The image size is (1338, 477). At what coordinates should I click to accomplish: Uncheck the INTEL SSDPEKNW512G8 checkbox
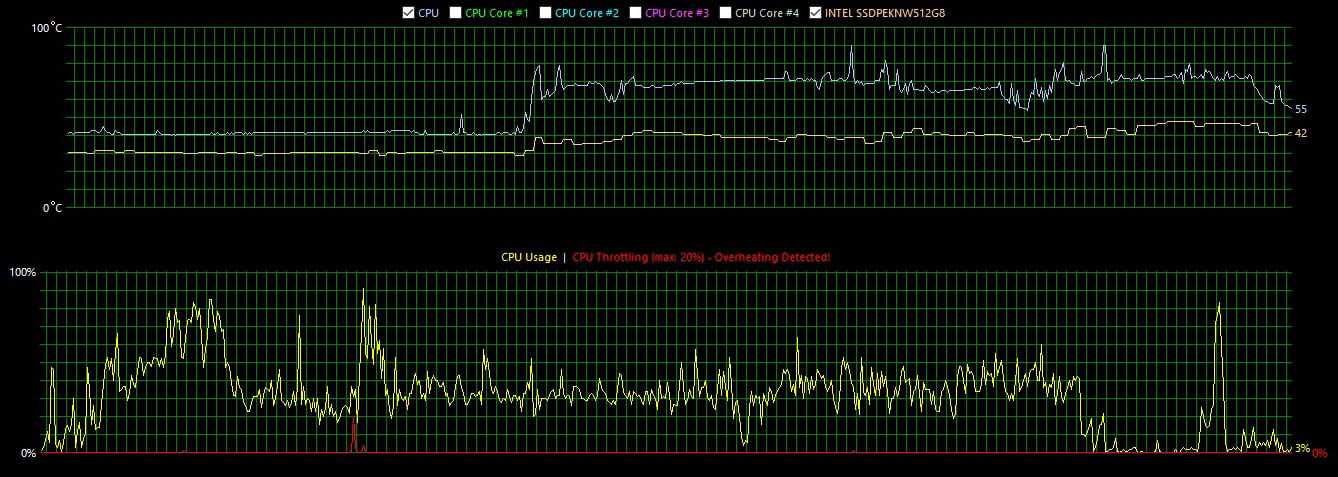coord(816,13)
